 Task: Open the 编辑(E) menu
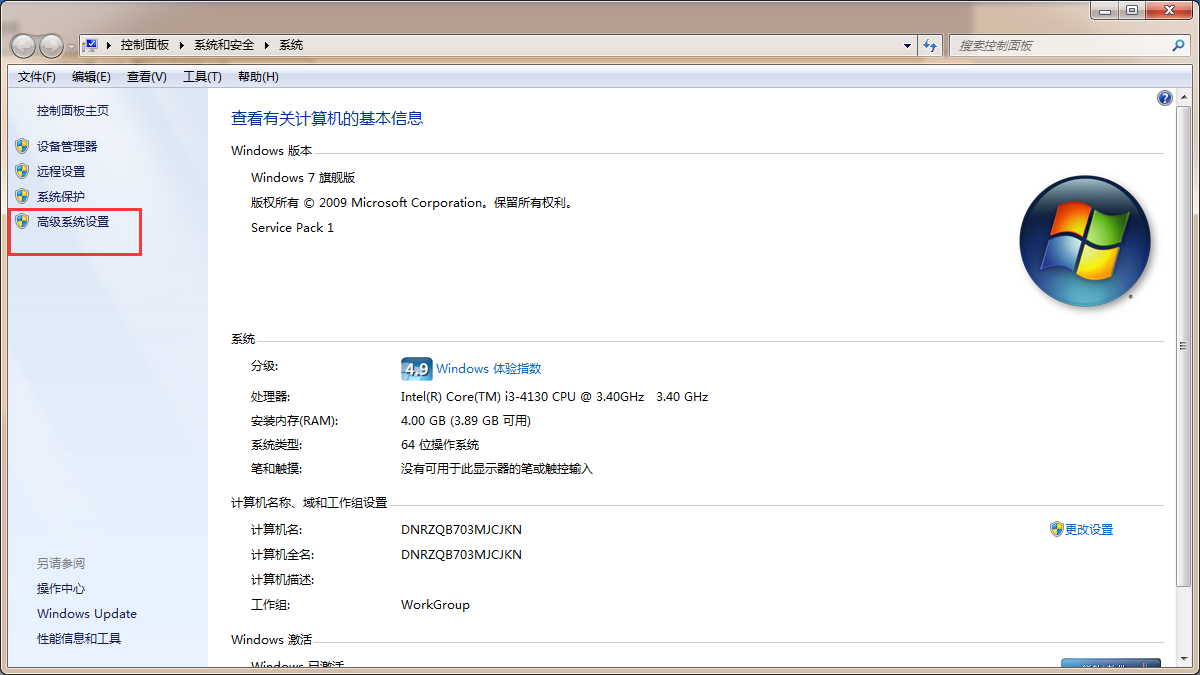(x=91, y=77)
